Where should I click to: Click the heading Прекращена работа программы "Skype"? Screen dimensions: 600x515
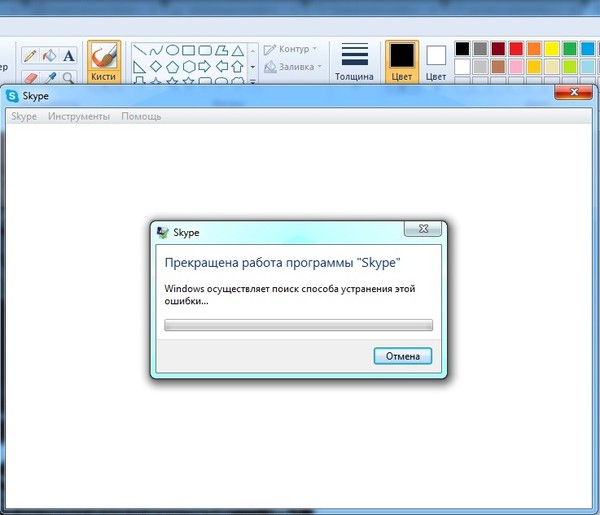click(282, 263)
